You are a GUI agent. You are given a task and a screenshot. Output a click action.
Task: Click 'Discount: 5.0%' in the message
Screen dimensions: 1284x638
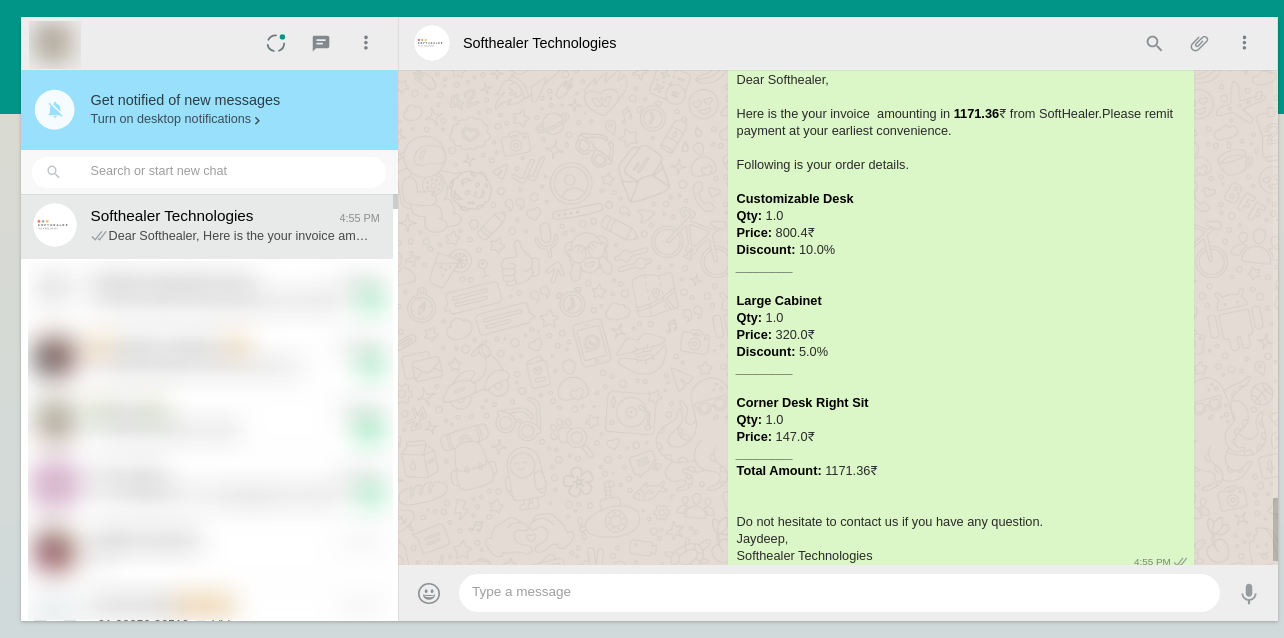tap(782, 352)
